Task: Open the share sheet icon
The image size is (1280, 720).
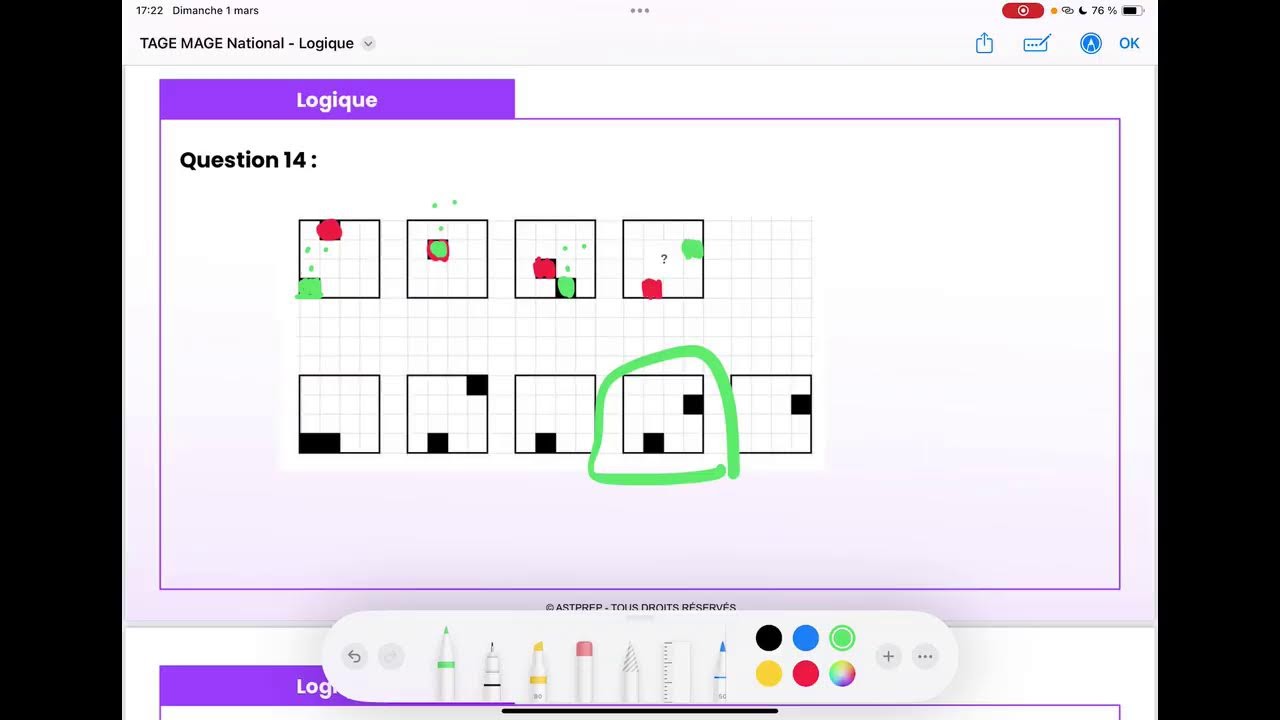Action: pos(985,43)
